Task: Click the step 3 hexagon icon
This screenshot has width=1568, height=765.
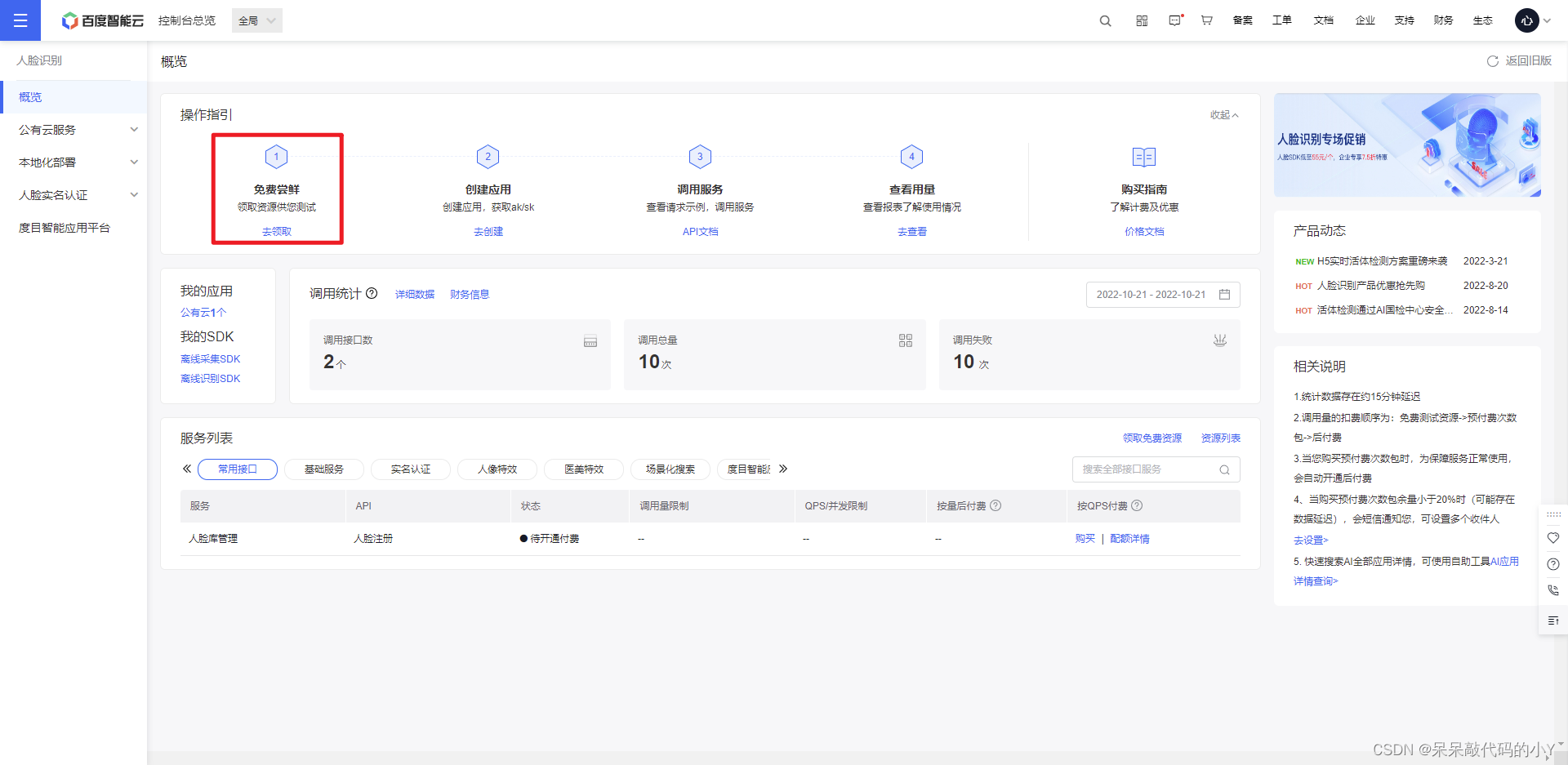Action: (700, 157)
